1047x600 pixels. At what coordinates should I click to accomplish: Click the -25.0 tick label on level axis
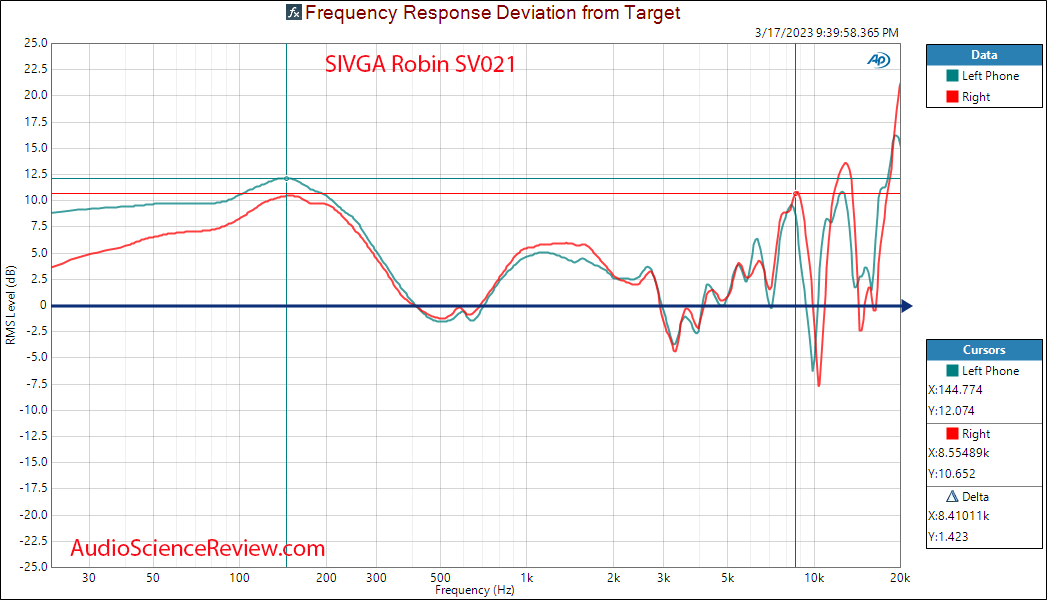click(33, 567)
